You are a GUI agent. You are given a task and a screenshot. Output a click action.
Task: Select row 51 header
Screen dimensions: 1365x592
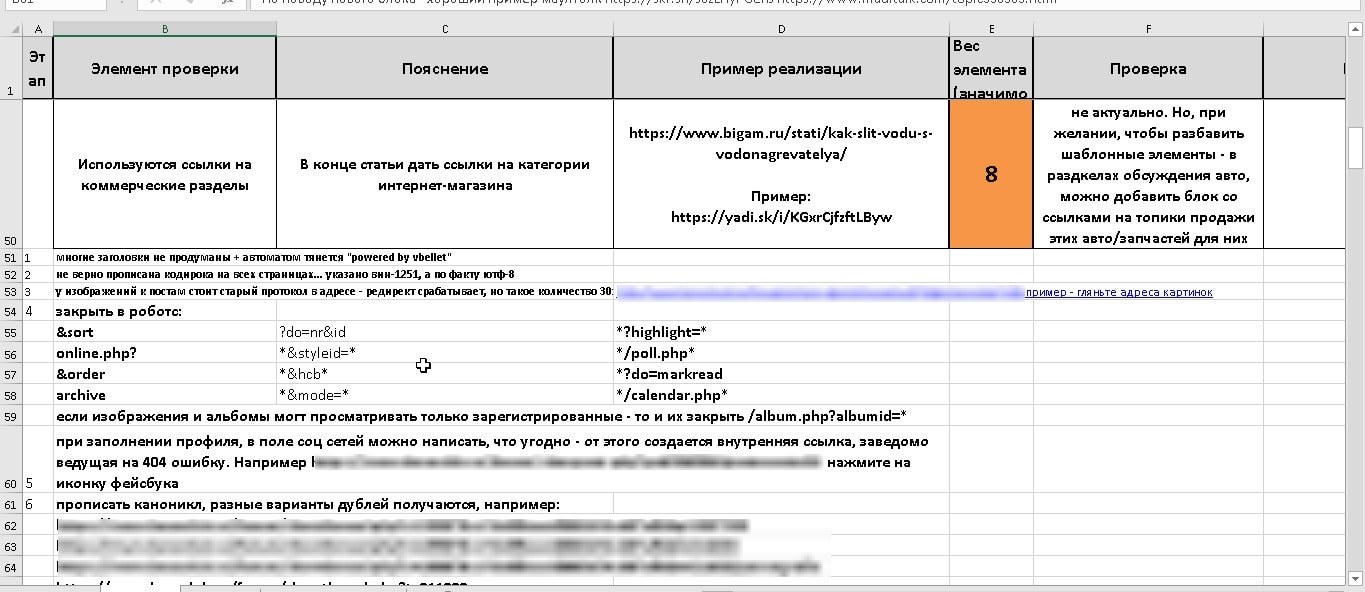click(x=11, y=257)
